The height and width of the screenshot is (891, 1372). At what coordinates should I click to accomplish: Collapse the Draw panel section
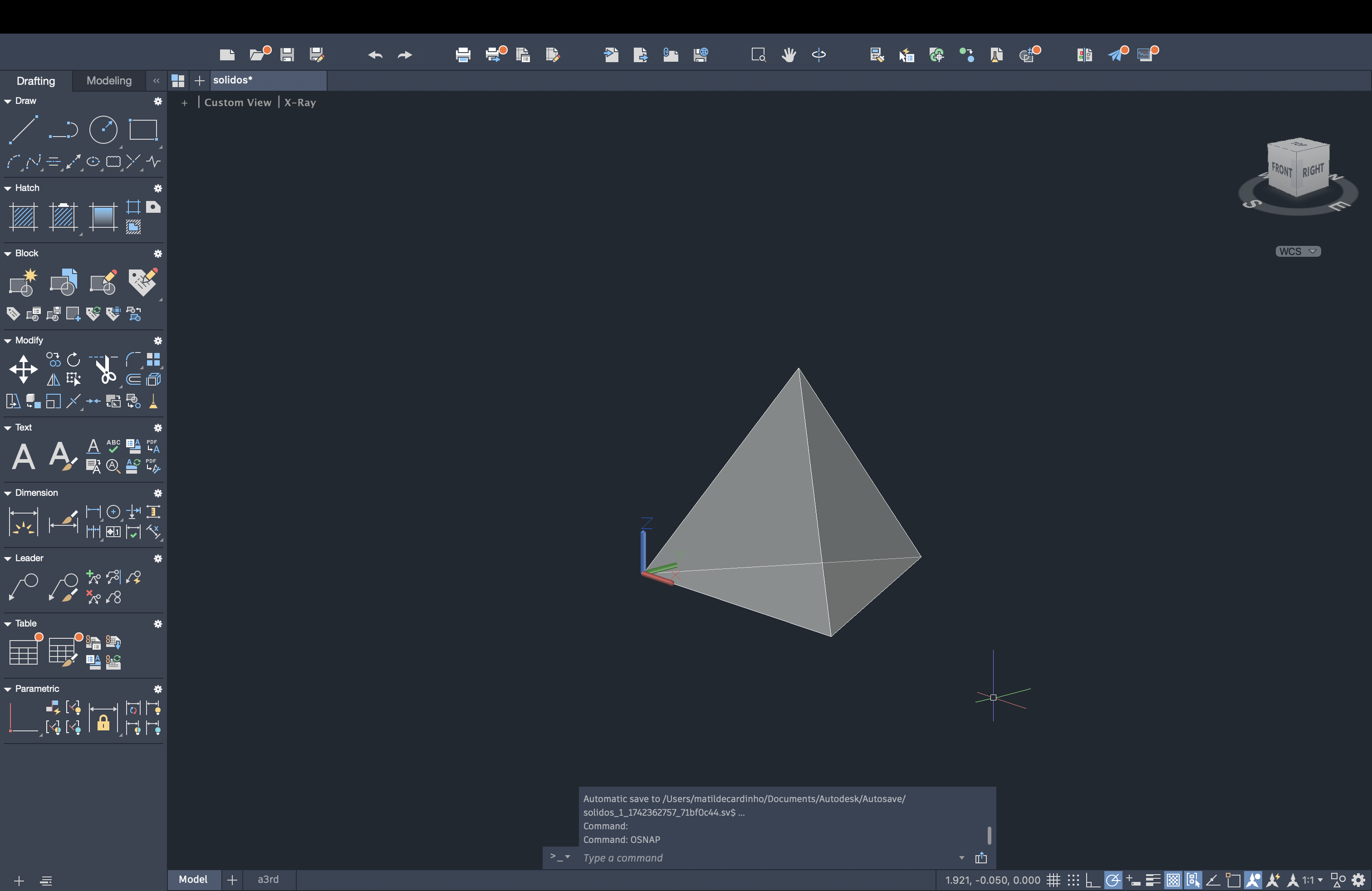pos(8,101)
